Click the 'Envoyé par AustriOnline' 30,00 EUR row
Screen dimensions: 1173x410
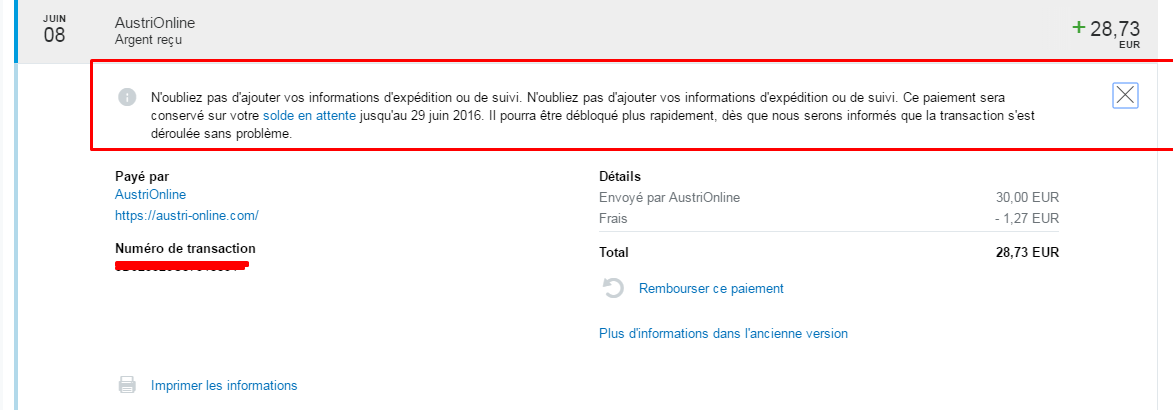click(x=829, y=198)
